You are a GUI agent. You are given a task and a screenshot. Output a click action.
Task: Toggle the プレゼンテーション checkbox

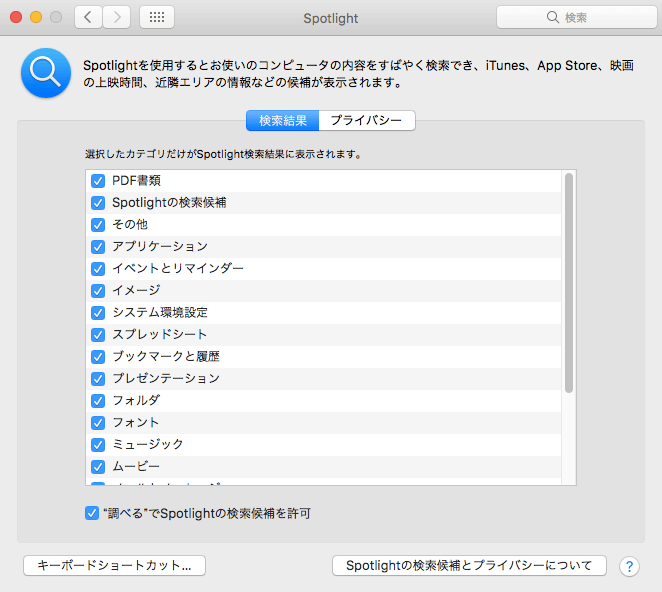[x=98, y=379]
